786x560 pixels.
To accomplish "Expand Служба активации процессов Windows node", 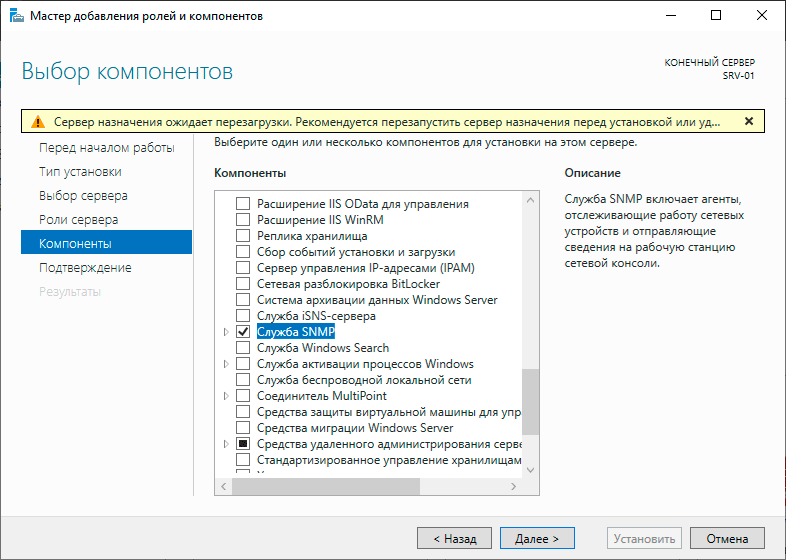I will [226, 364].
